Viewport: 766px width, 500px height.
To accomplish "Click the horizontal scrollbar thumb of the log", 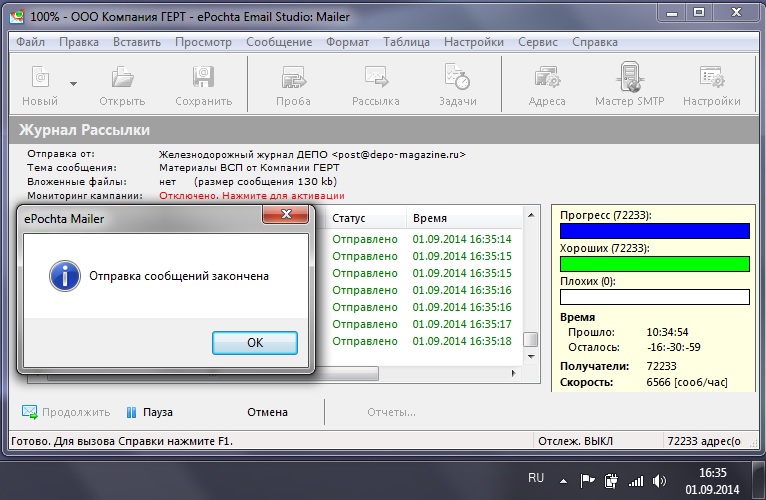I will (x=213, y=374).
